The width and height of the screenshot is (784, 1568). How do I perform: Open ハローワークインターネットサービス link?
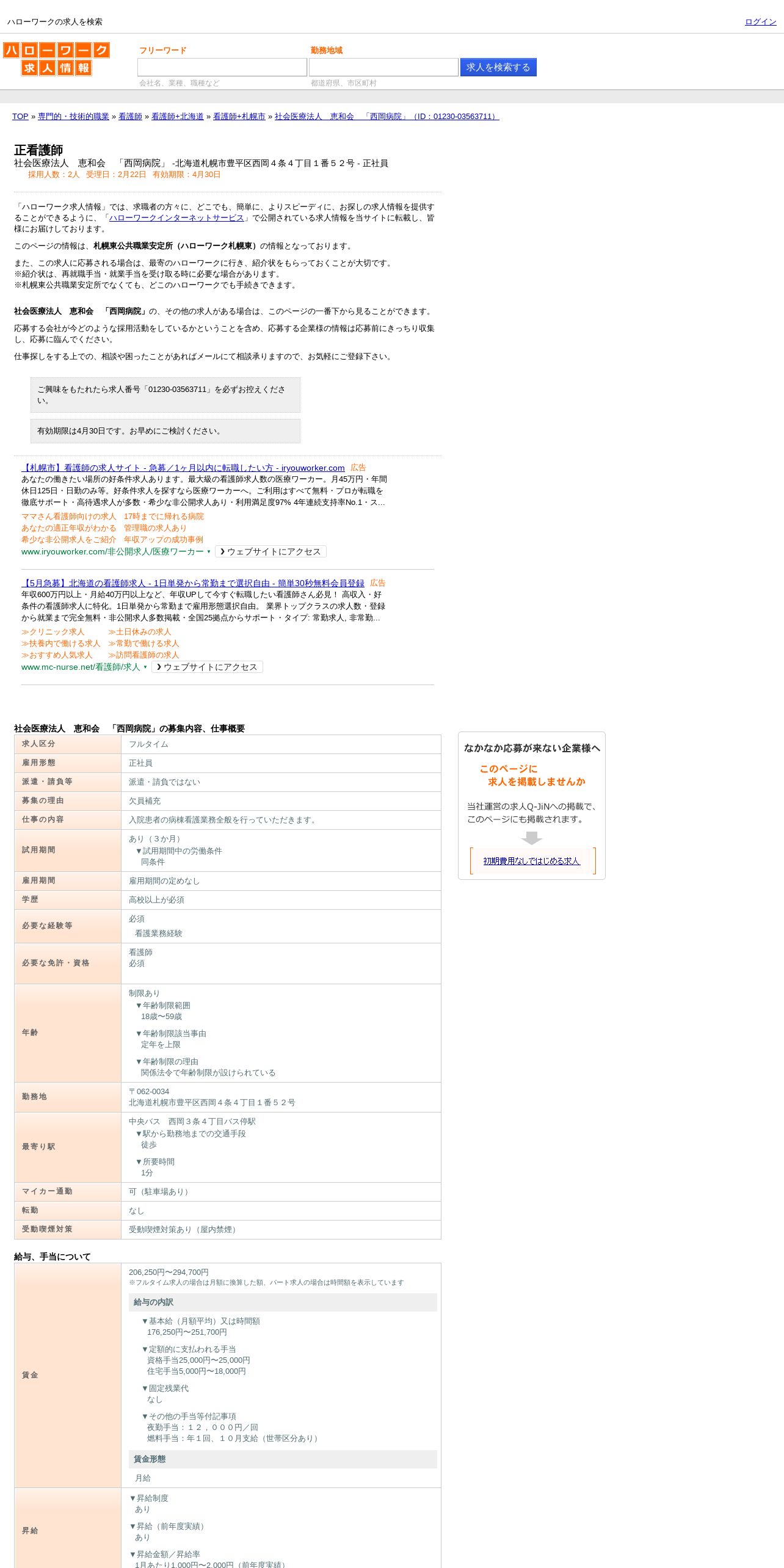[176, 218]
